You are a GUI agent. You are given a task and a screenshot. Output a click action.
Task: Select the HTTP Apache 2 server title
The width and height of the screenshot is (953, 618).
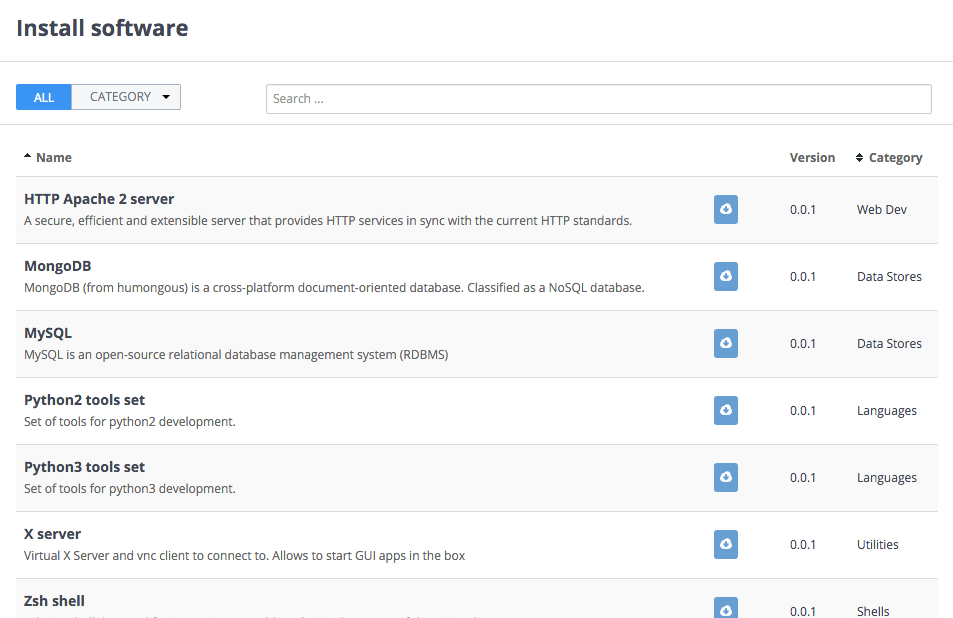pyautogui.click(x=99, y=199)
